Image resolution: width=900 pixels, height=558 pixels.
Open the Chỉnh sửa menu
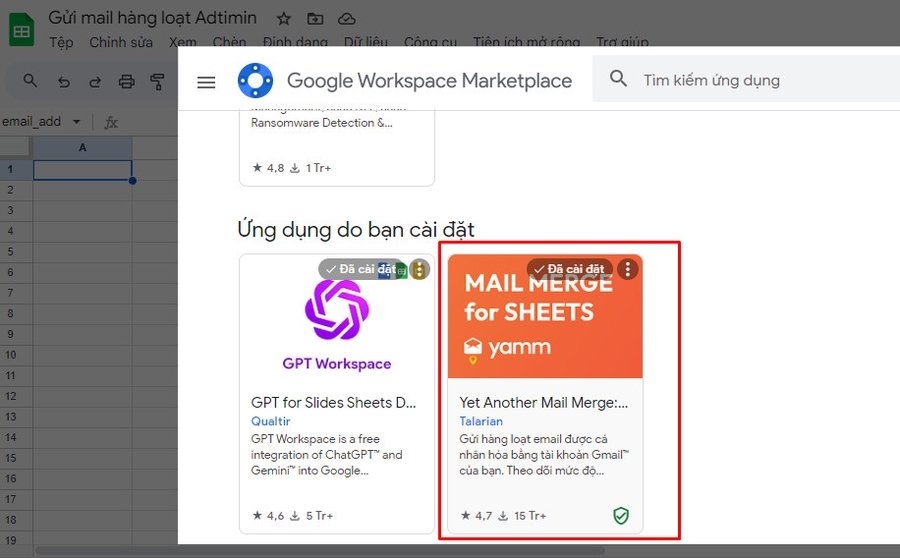pos(121,42)
